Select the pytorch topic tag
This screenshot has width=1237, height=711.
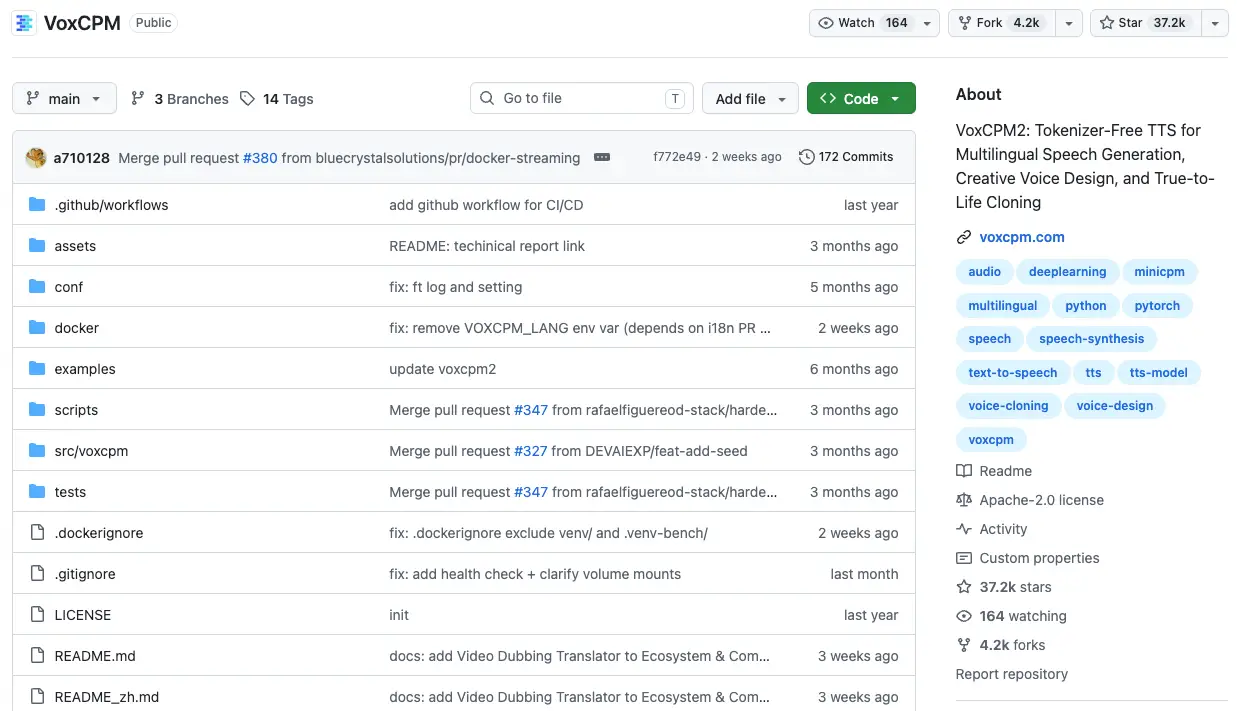pyautogui.click(x=1158, y=306)
